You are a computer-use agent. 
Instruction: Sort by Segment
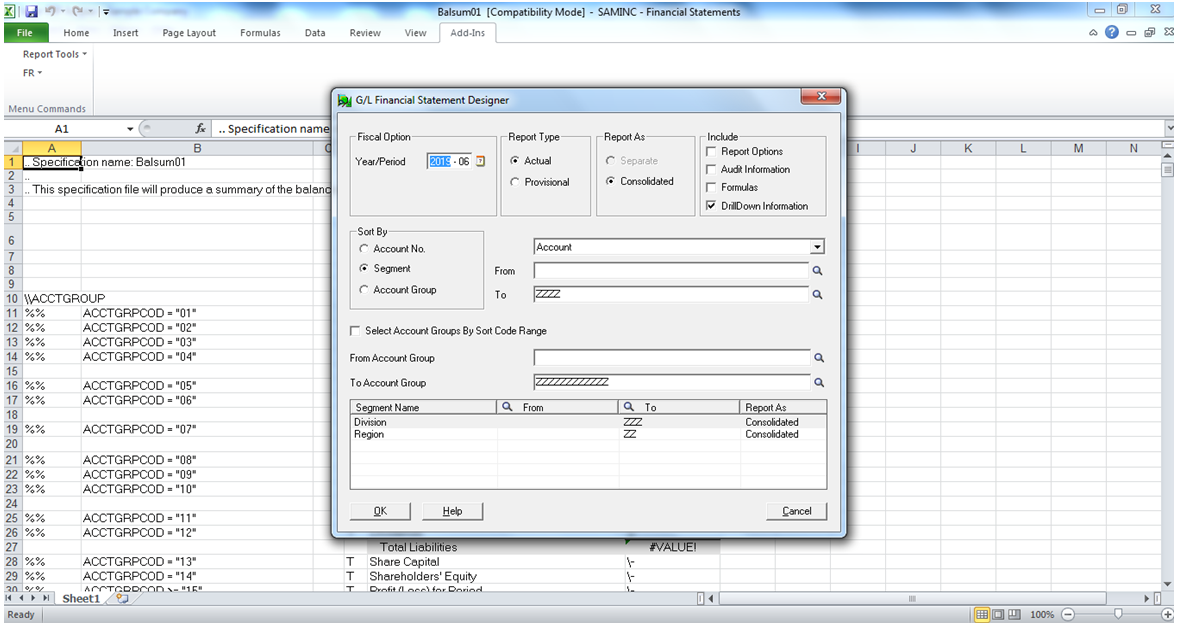point(384,269)
